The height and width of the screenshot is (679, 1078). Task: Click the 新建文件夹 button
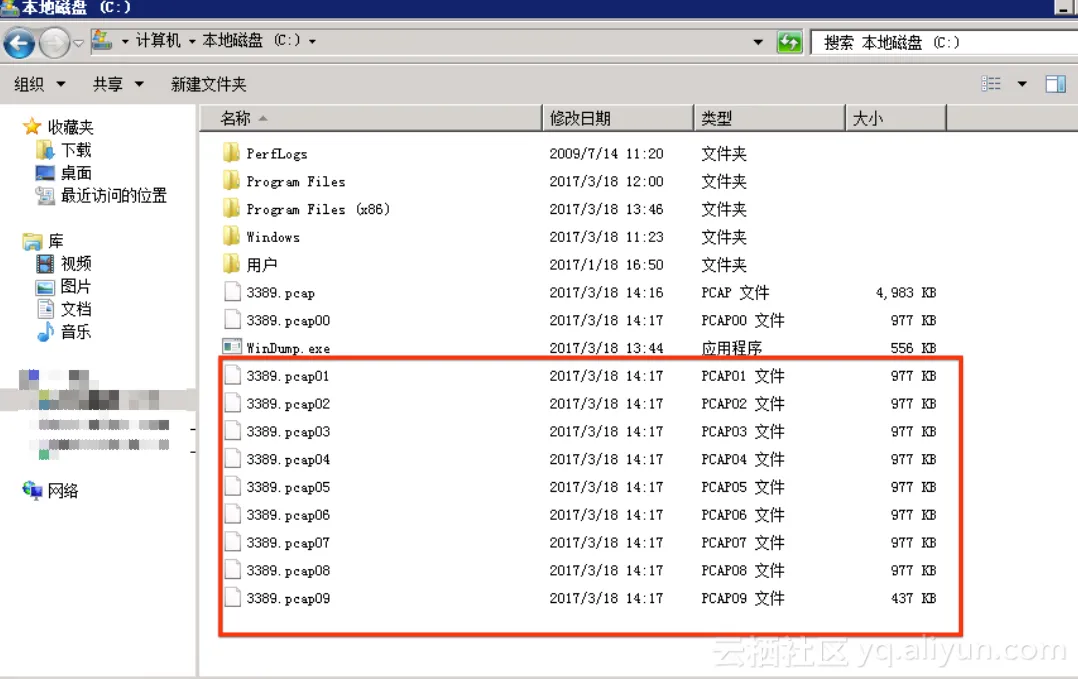point(208,85)
